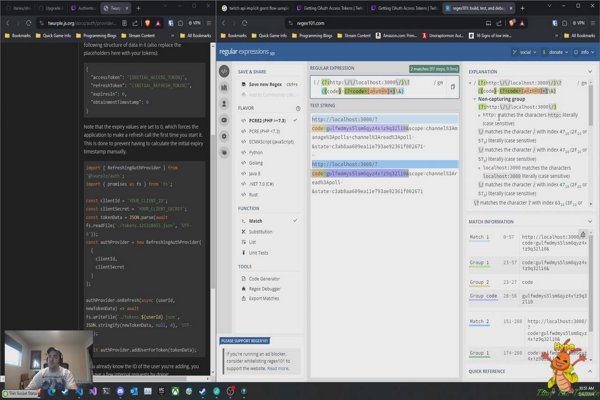Switch to the Authentic... tab in twurple window

pos(83,8)
